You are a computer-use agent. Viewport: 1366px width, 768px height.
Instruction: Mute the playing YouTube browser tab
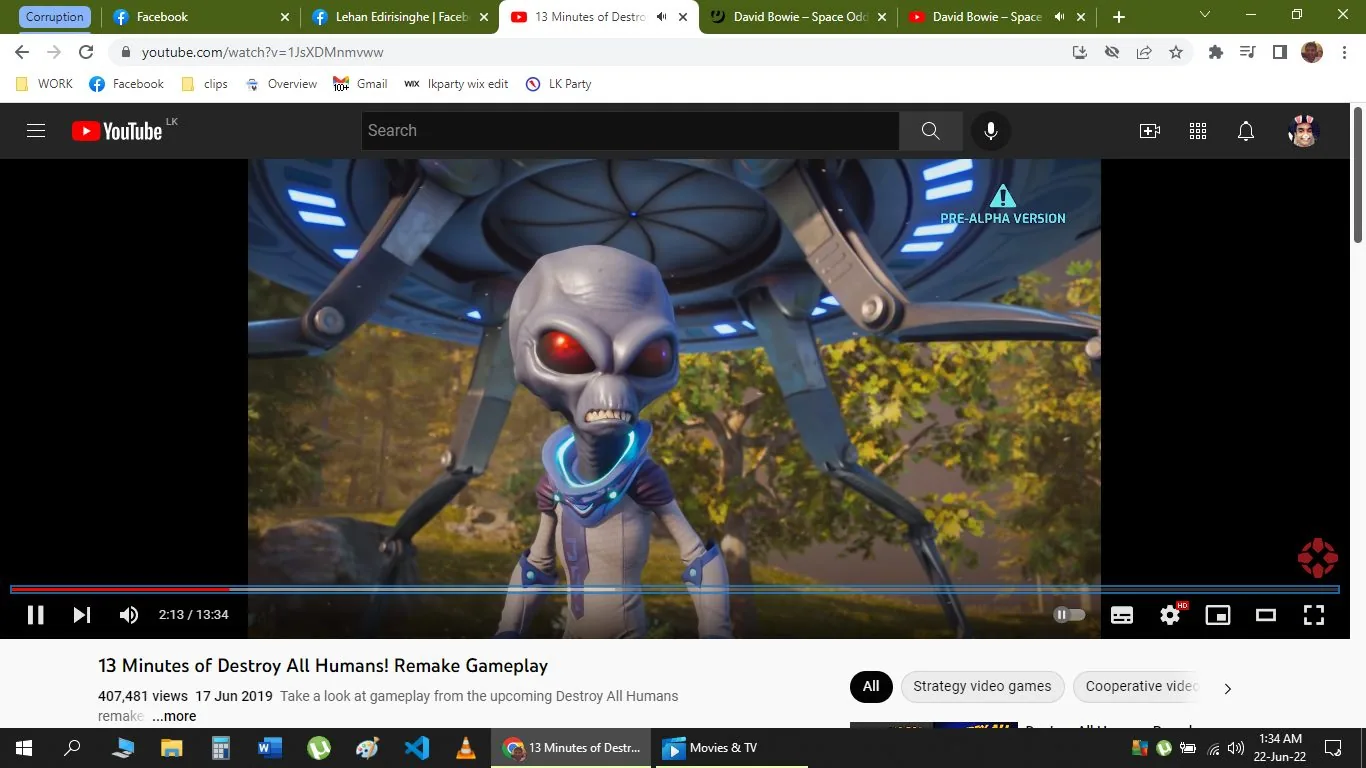pyautogui.click(x=659, y=16)
